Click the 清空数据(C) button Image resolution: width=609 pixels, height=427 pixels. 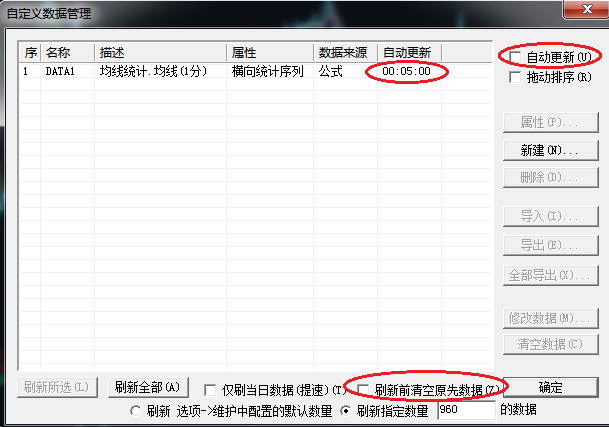(550, 344)
